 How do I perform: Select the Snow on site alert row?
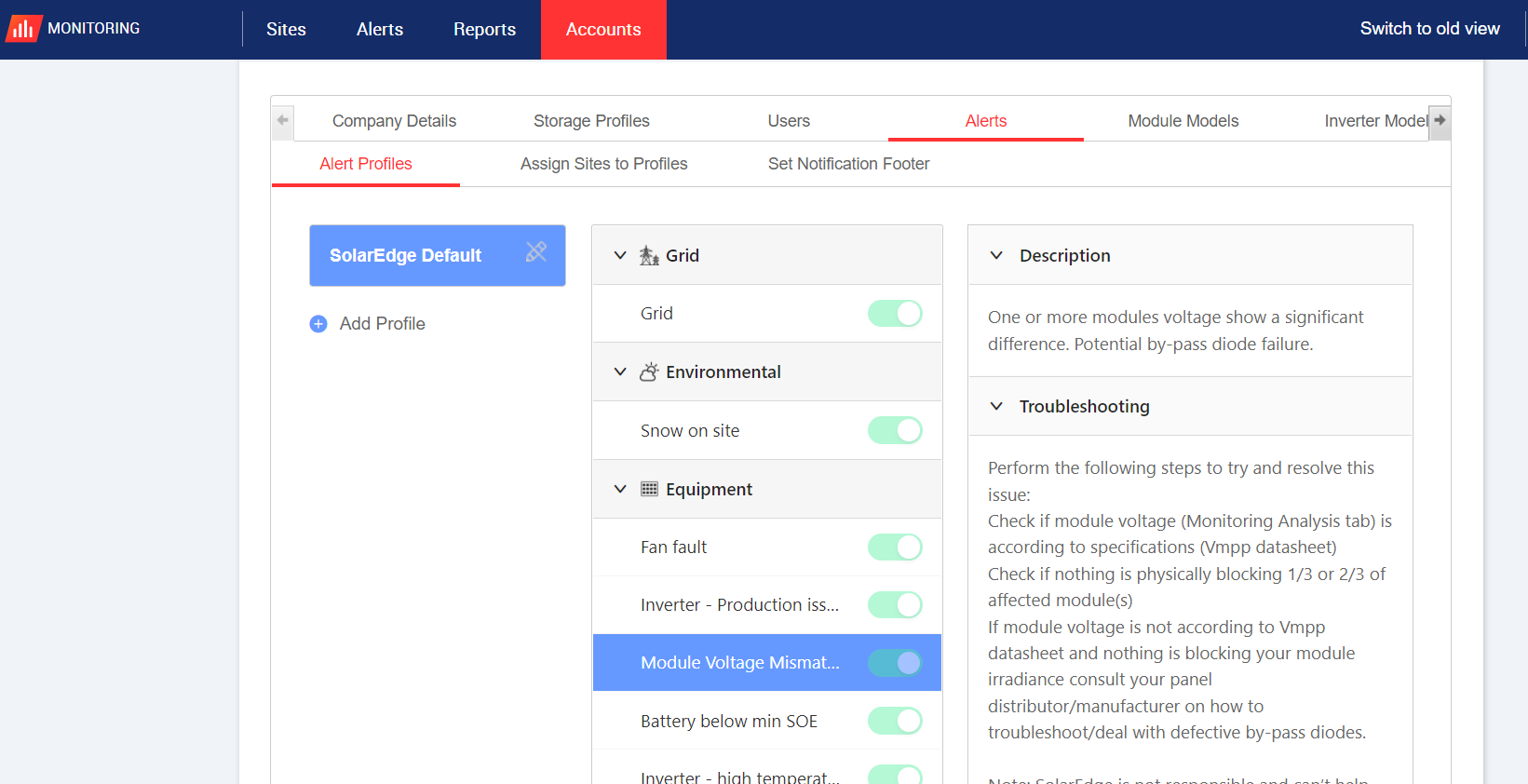coord(767,430)
